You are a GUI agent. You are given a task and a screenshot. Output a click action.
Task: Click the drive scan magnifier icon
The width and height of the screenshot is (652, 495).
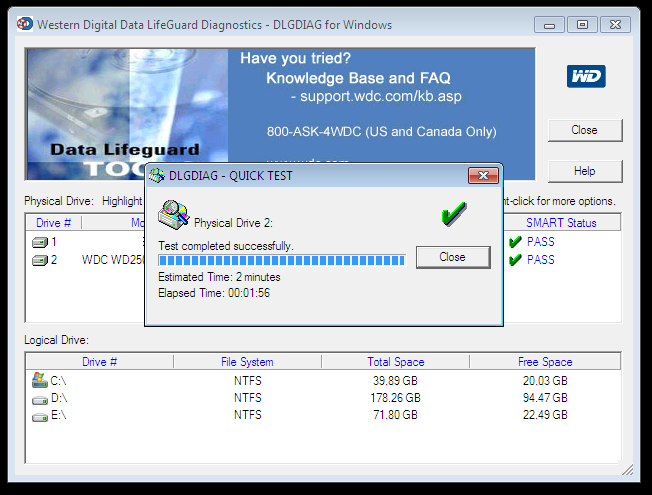tap(173, 215)
